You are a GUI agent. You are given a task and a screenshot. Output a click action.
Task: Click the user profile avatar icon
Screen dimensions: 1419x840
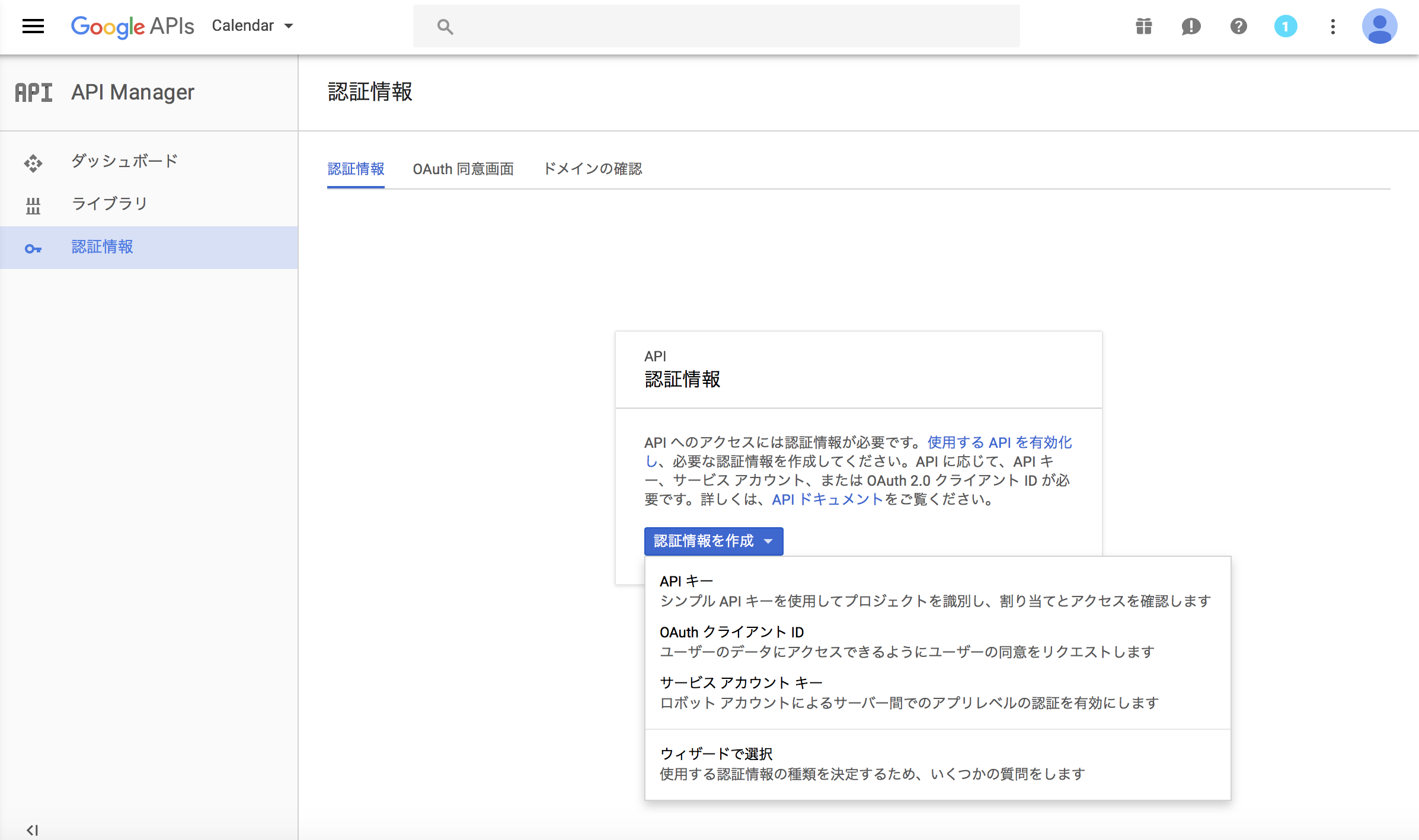click(x=1380, y=27)
